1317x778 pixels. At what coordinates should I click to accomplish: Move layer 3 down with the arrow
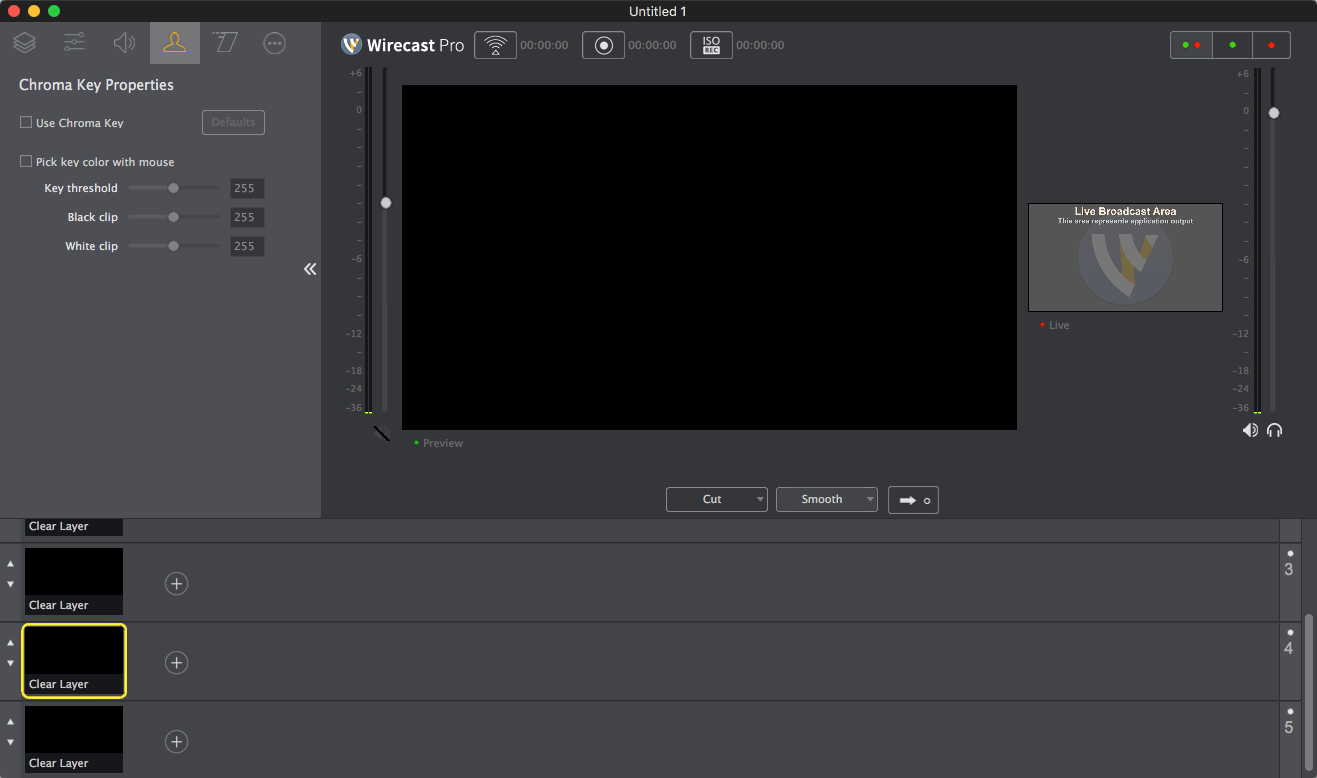11,584
